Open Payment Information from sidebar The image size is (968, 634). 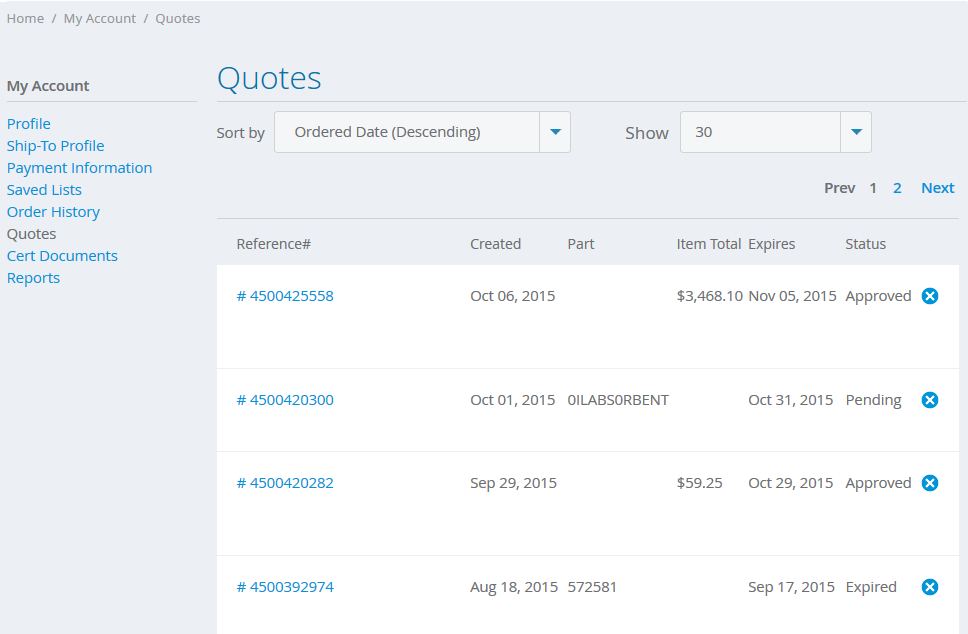[80, 168]
